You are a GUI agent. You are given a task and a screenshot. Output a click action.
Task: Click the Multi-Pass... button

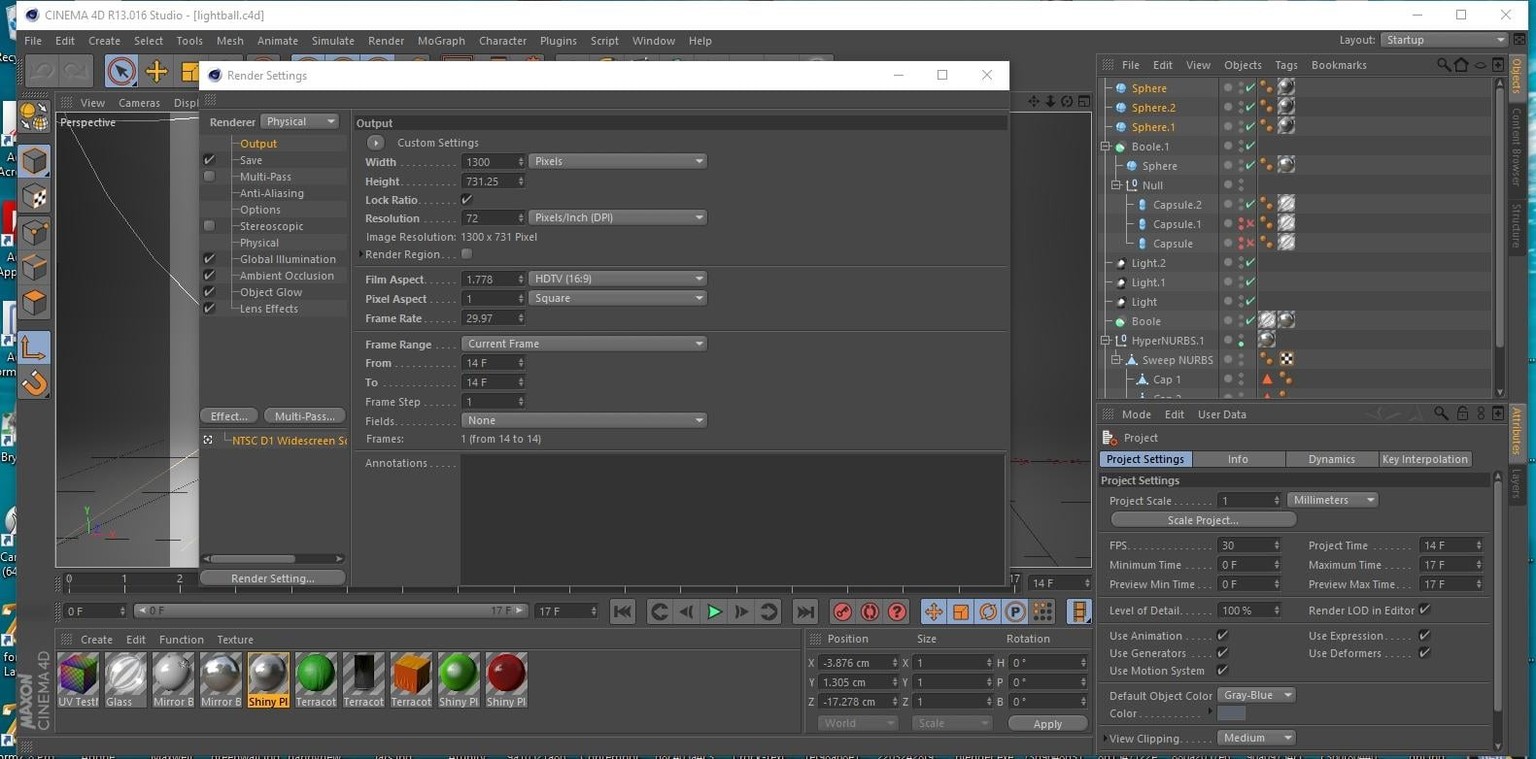coord(305,416)
